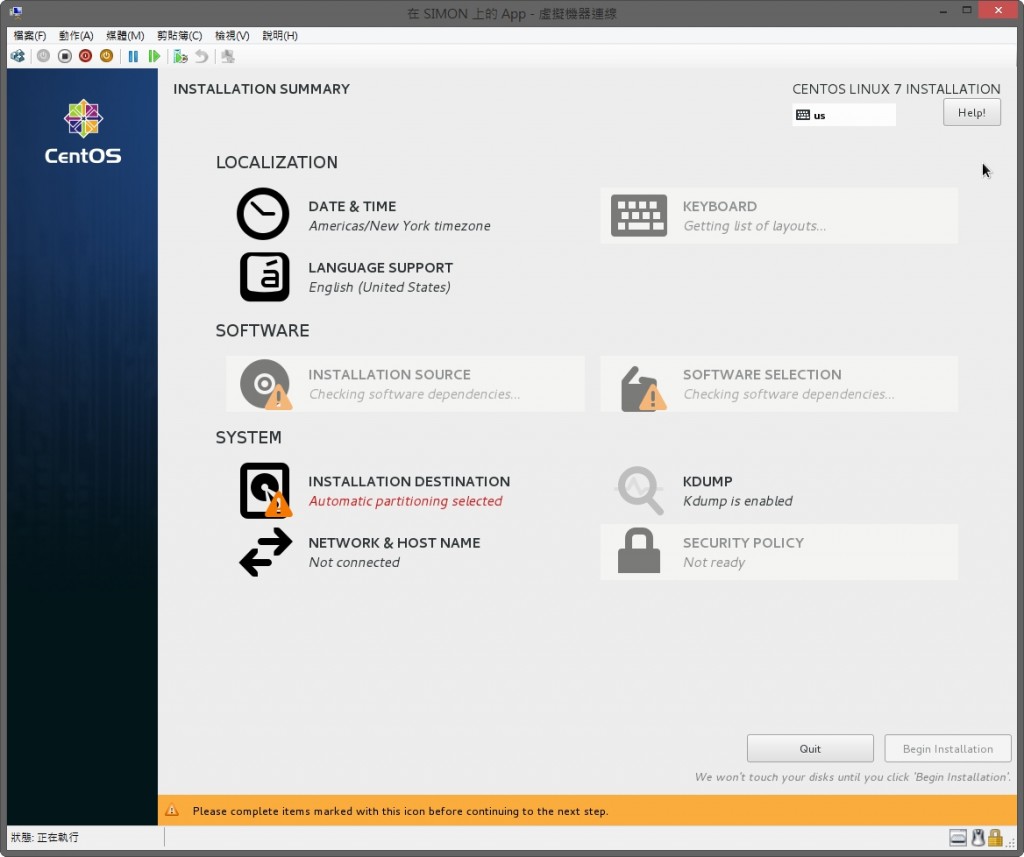Close the VM connection window
Image resolution: width=1024 pixels, height=857 pixels.
999,10
